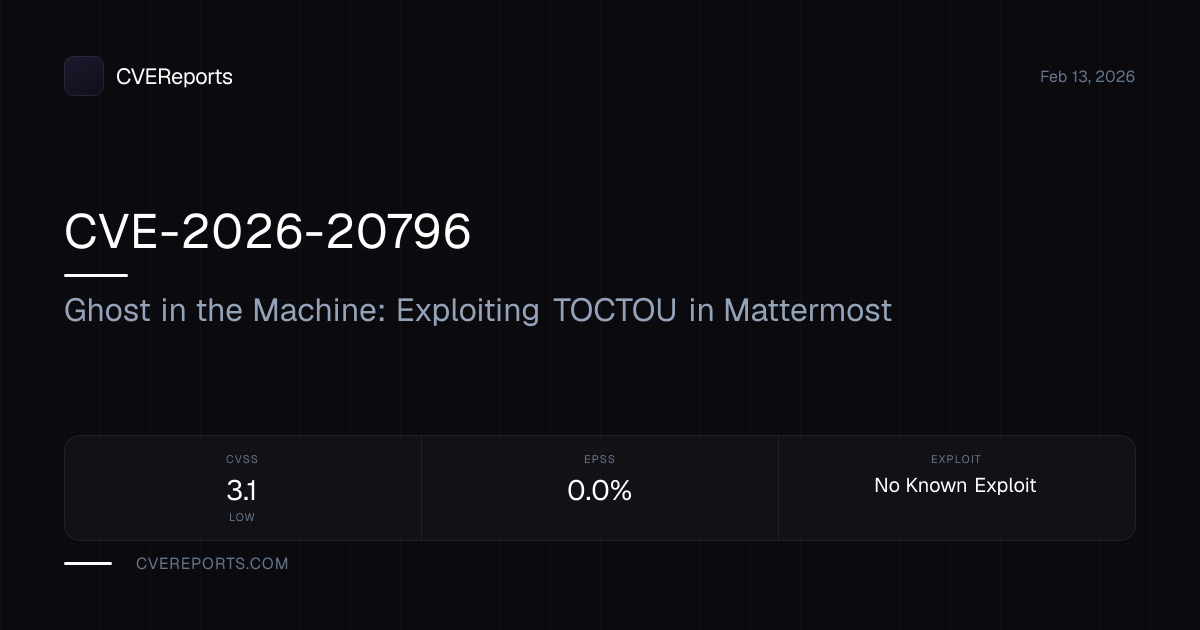
Task: Click the EXPLOIT label
Action: (x=956, y=460)
